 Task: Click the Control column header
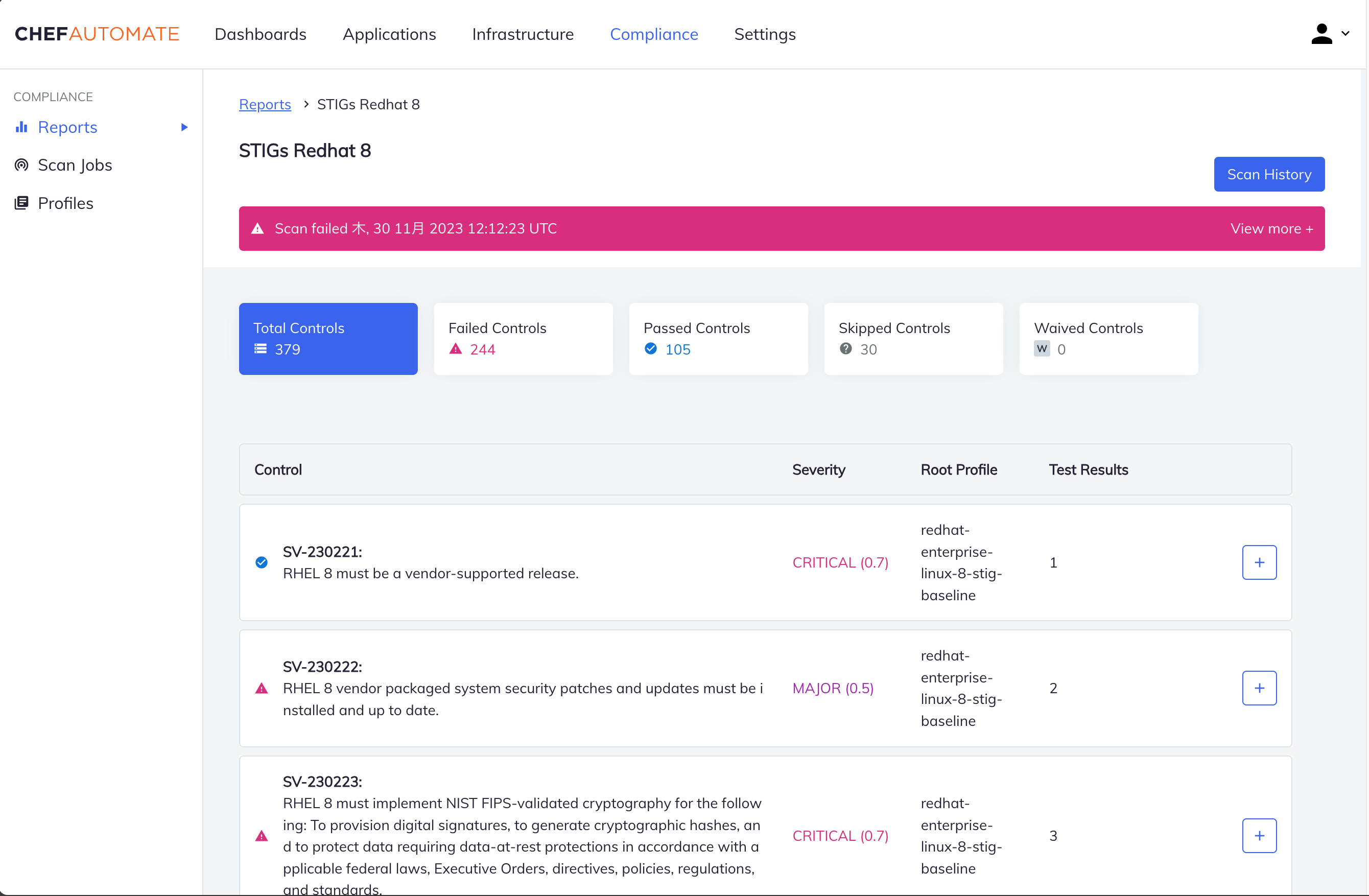click(x=278, y=470)
